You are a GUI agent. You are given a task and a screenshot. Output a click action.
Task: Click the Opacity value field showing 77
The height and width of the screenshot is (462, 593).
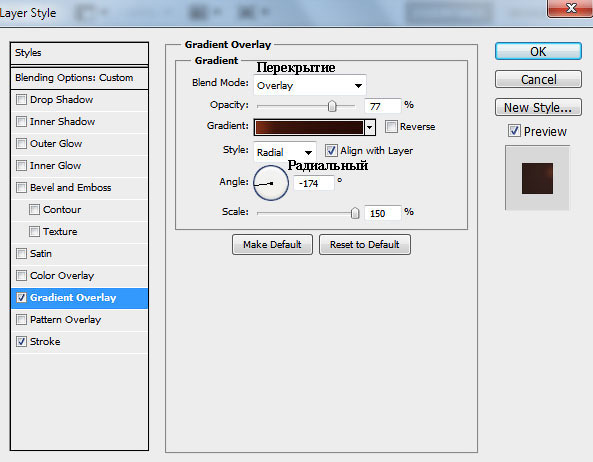382,106
